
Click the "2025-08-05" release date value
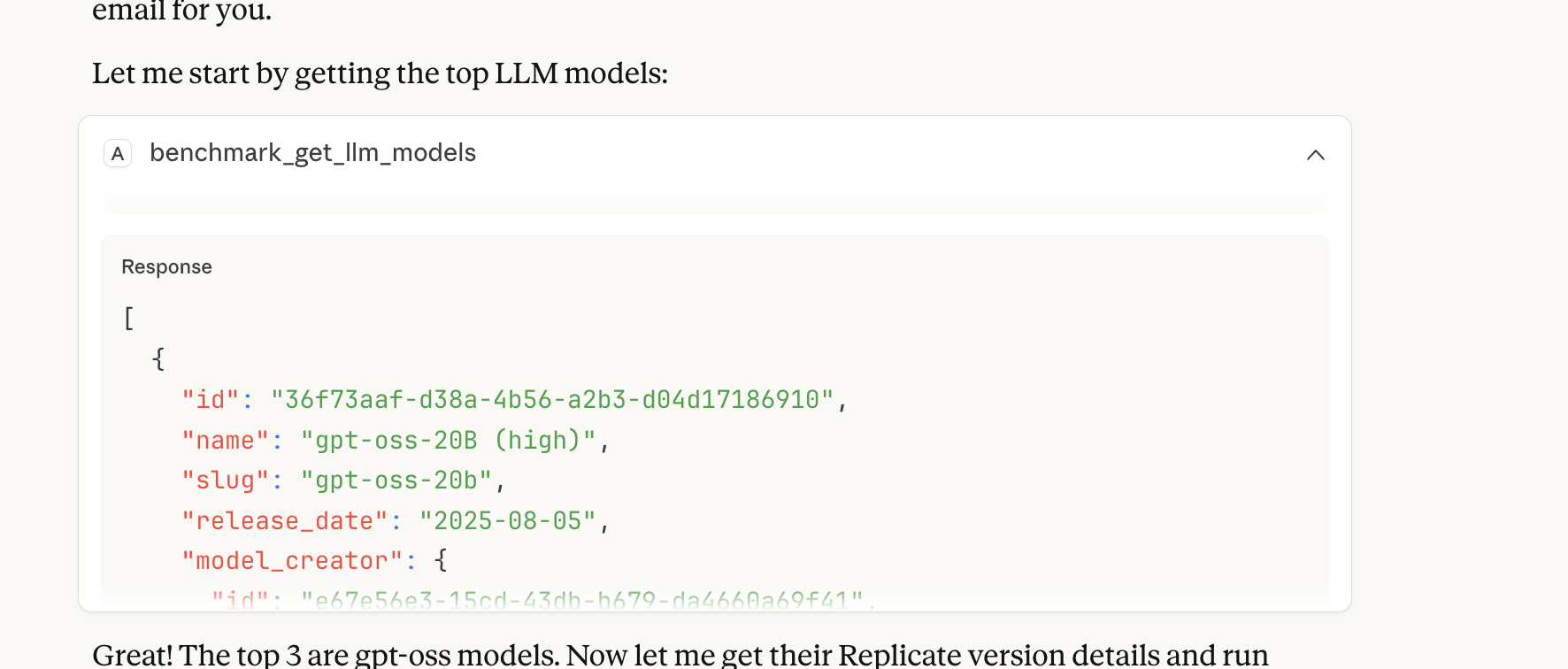click(507, 521)
